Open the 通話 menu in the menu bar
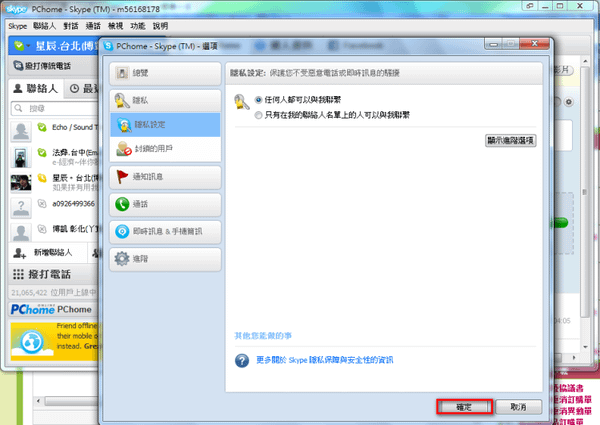The image size is (600, 425). pos(93,26)
